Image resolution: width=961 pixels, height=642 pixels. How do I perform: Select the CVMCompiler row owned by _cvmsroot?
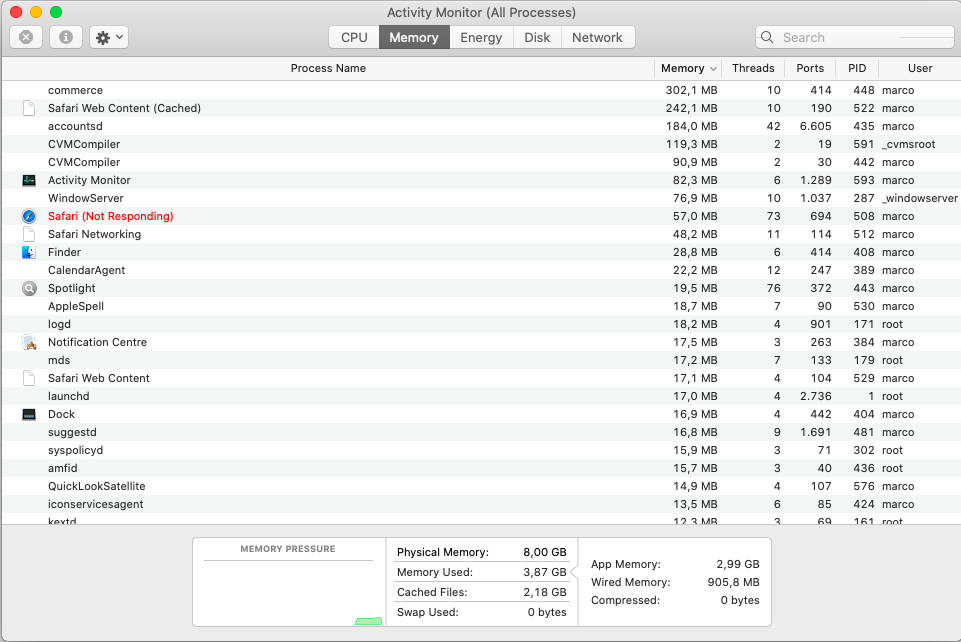480,144
